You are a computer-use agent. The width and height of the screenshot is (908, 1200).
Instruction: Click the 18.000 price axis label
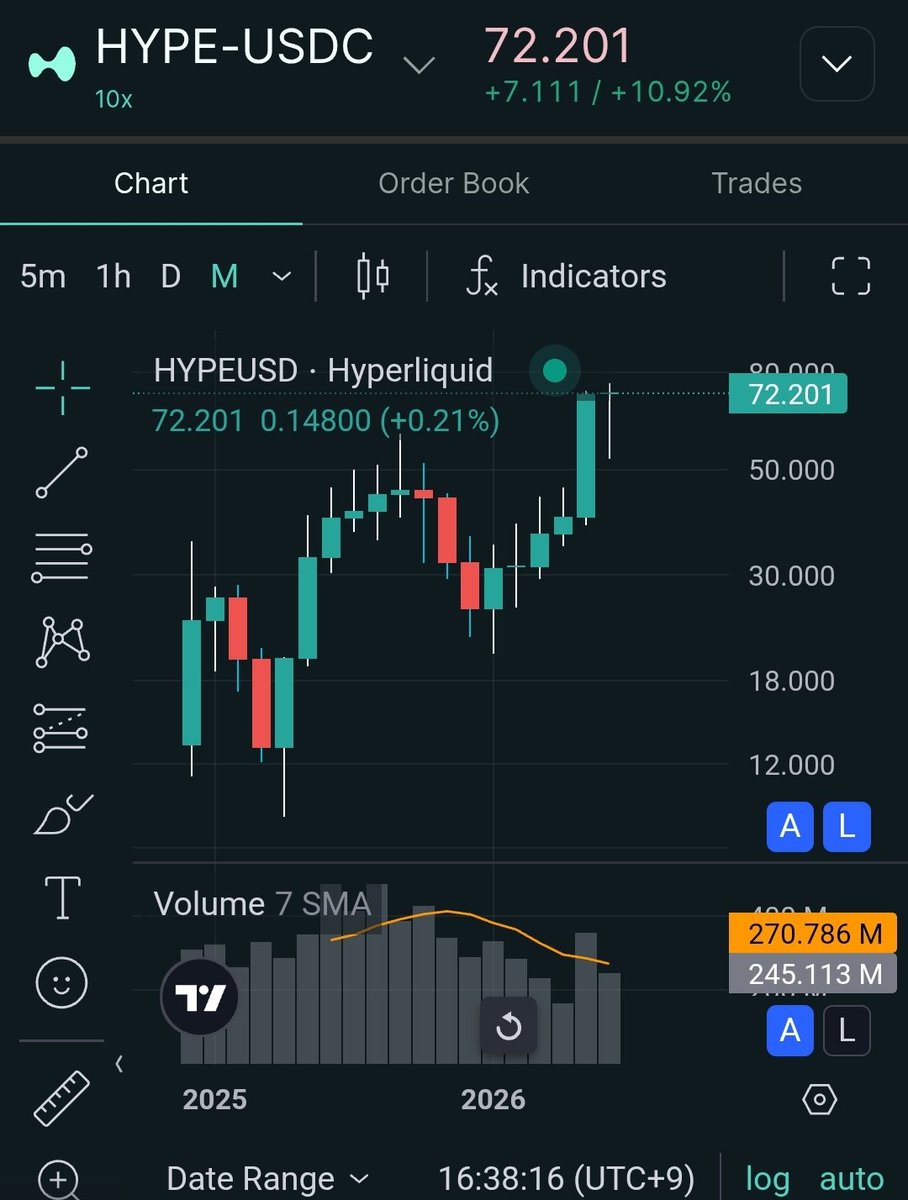tap(792, 680)
